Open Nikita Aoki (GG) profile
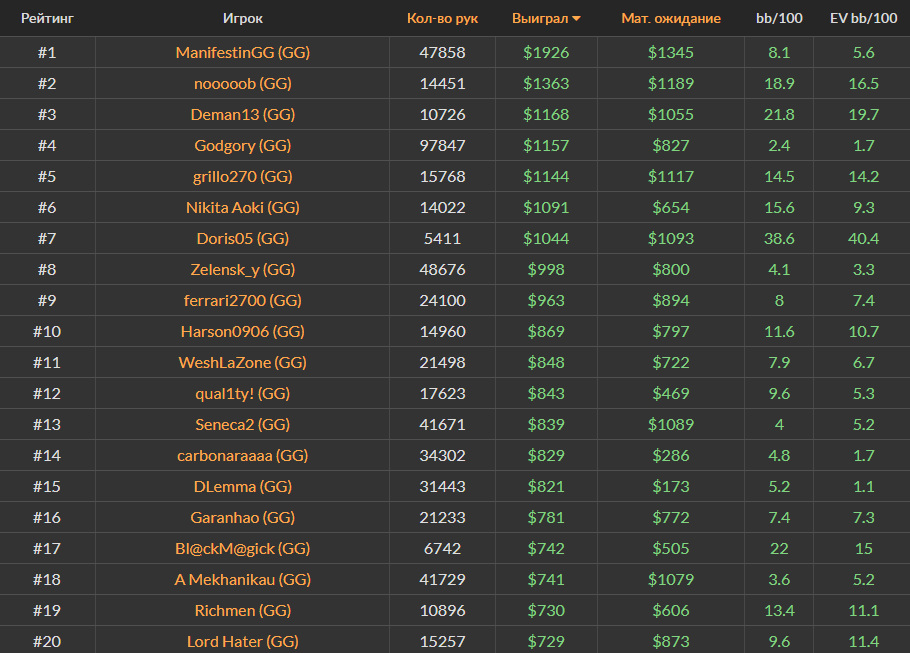The width and height of the screenshot is (910, 653). [243, 207]
